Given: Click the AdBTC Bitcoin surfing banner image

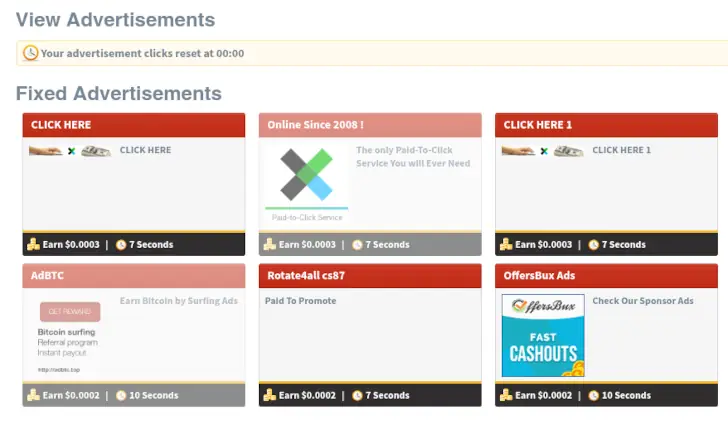Looking at the screenshot, I should [x=70, y=337].
